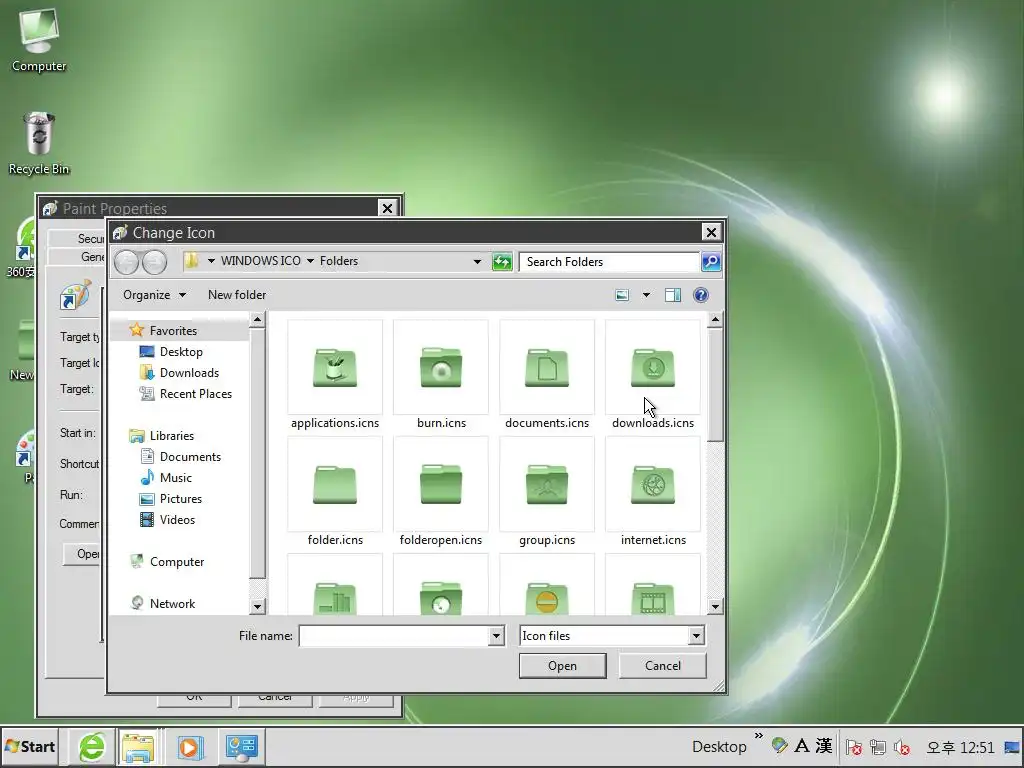Image resolution: width=1024 pixels, height=768 pixels.
Task: Click the action center flag tray icon
Action: 853,747
